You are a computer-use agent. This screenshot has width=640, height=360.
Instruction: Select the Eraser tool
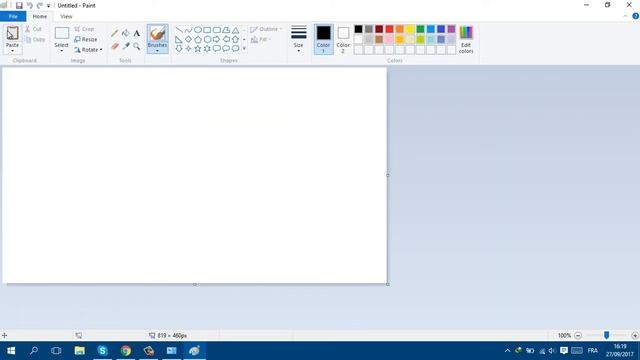pos(115,46)
